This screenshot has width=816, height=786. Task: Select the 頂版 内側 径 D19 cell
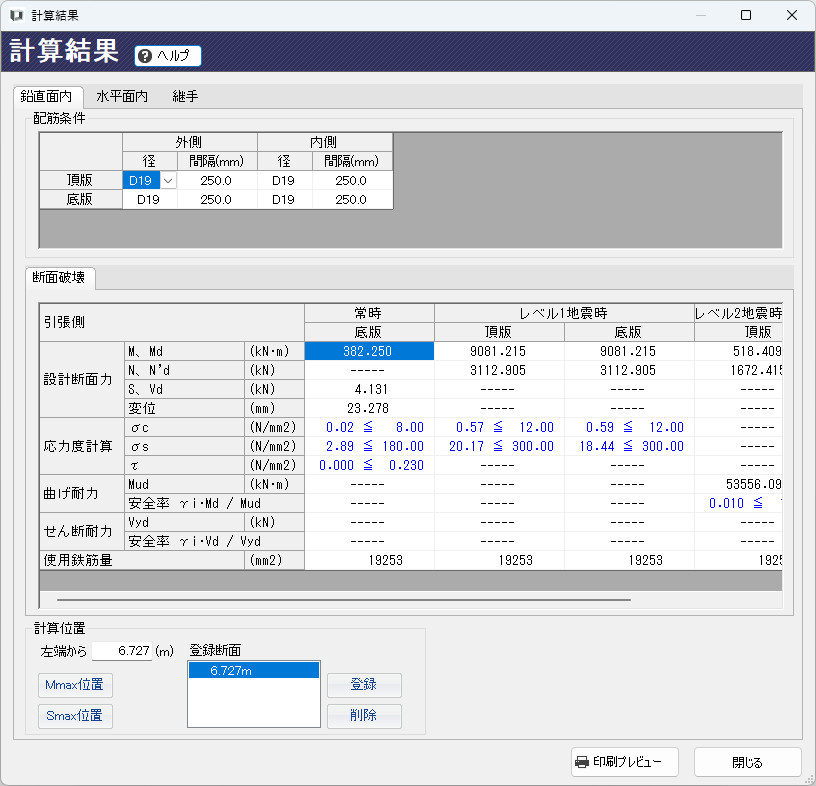(284, 181)
